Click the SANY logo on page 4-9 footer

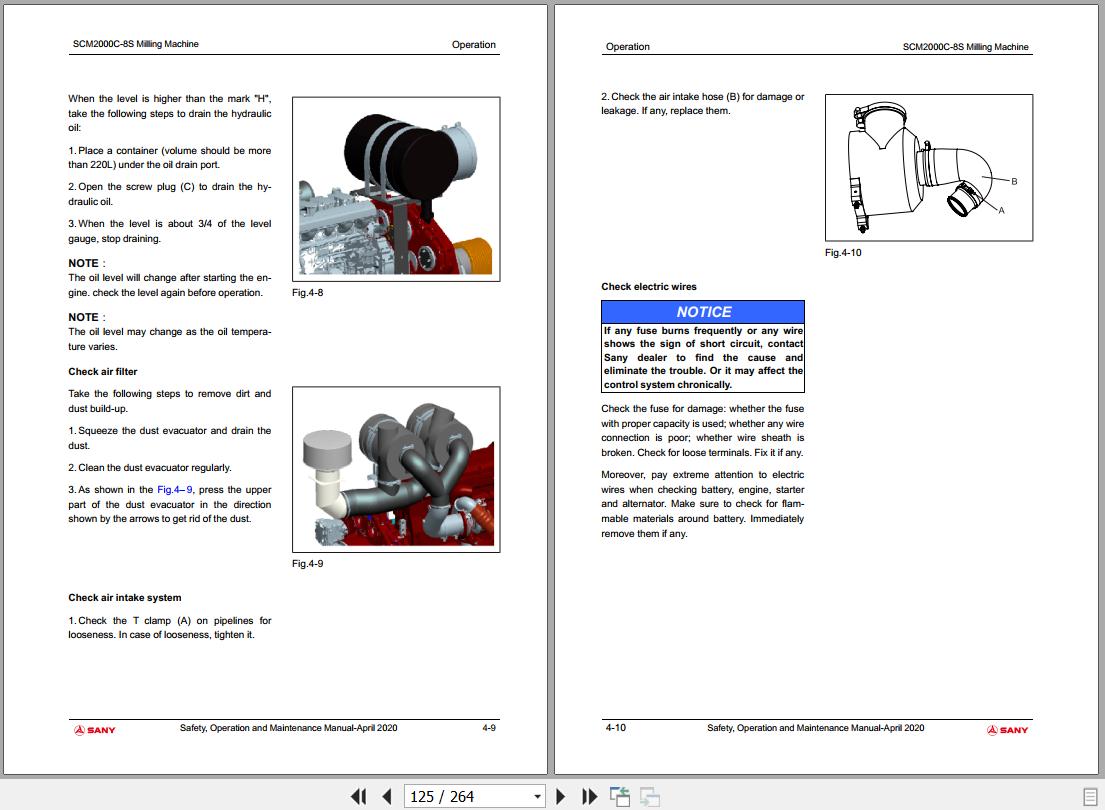point(95,729)
